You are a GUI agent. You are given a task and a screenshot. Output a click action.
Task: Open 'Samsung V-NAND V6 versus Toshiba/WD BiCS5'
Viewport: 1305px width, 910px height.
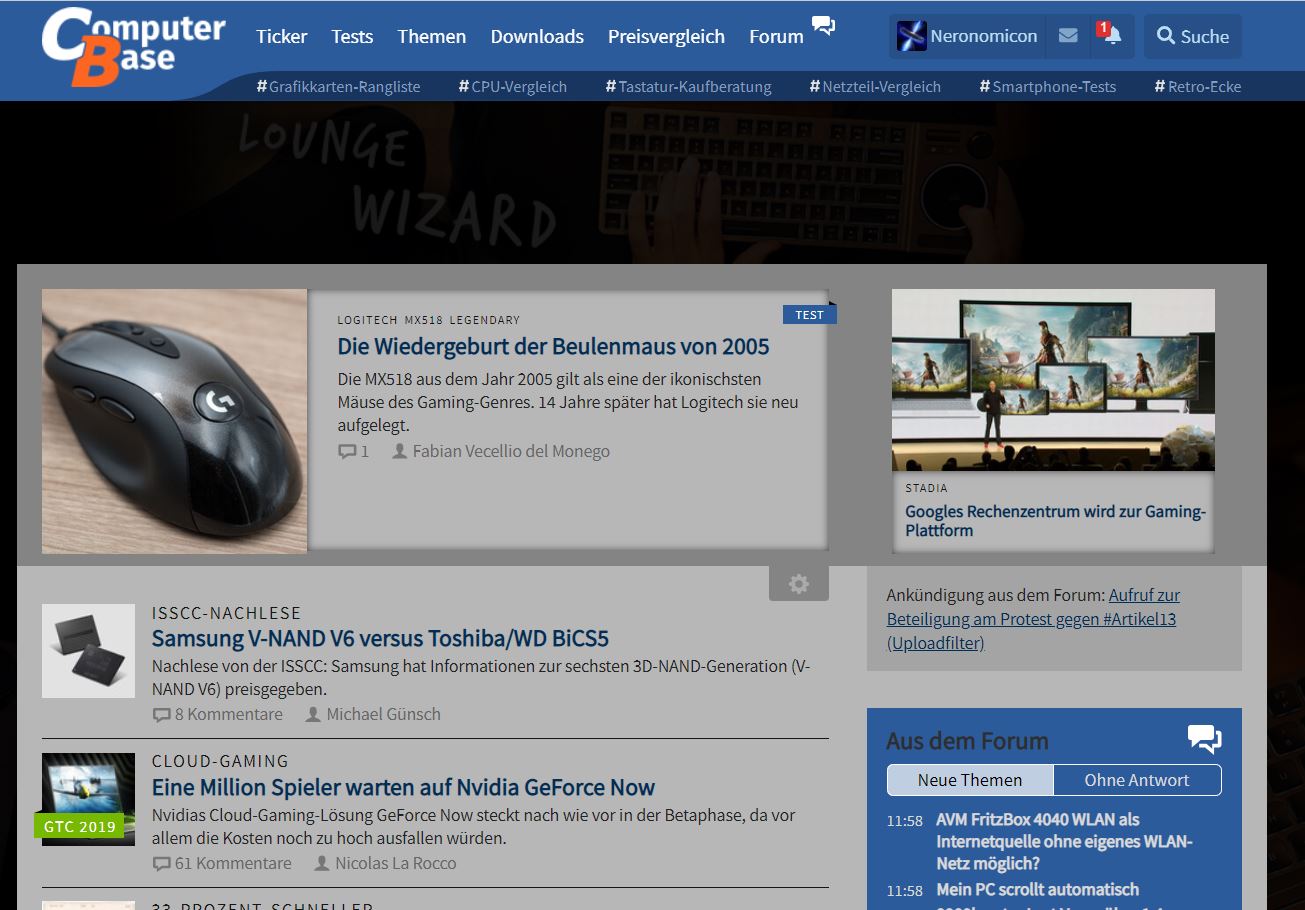pyautogui.click(x=380, y=639)
